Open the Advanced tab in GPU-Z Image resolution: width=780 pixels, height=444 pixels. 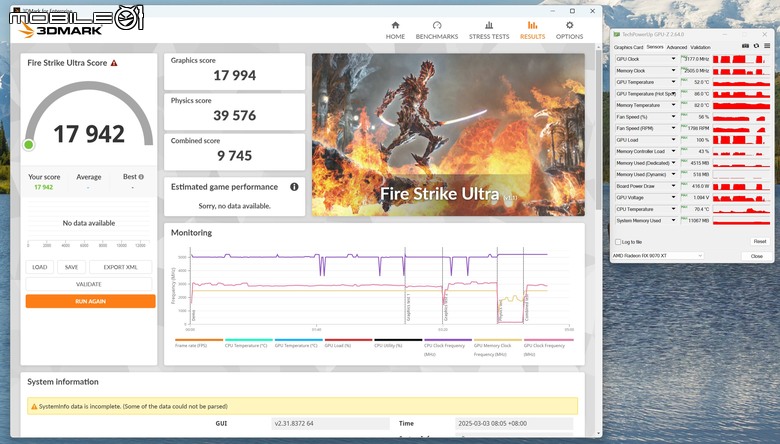pos(677,47)
